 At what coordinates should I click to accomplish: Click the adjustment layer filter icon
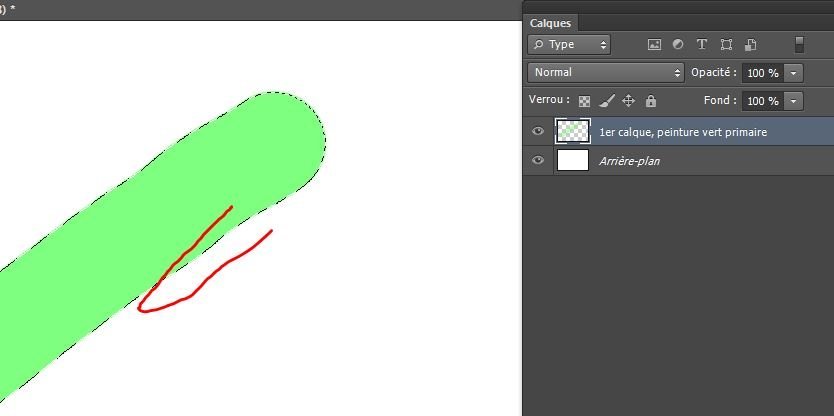pyautogui.click(x=678, y=45)
